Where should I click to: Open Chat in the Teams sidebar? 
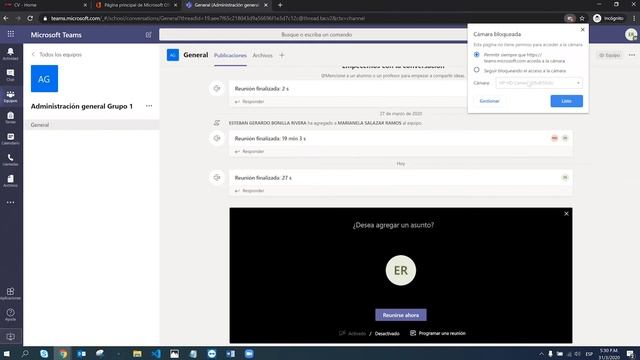tap(11, 75)
